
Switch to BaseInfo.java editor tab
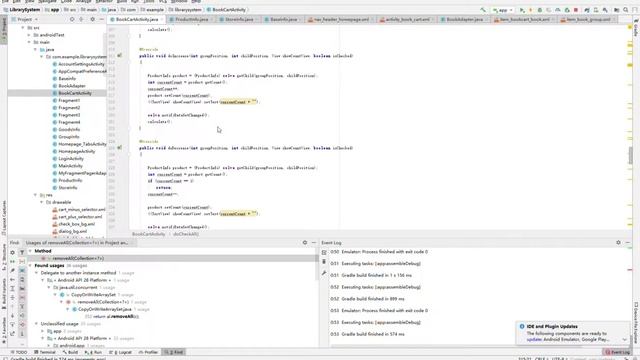[x=283, y=19]
